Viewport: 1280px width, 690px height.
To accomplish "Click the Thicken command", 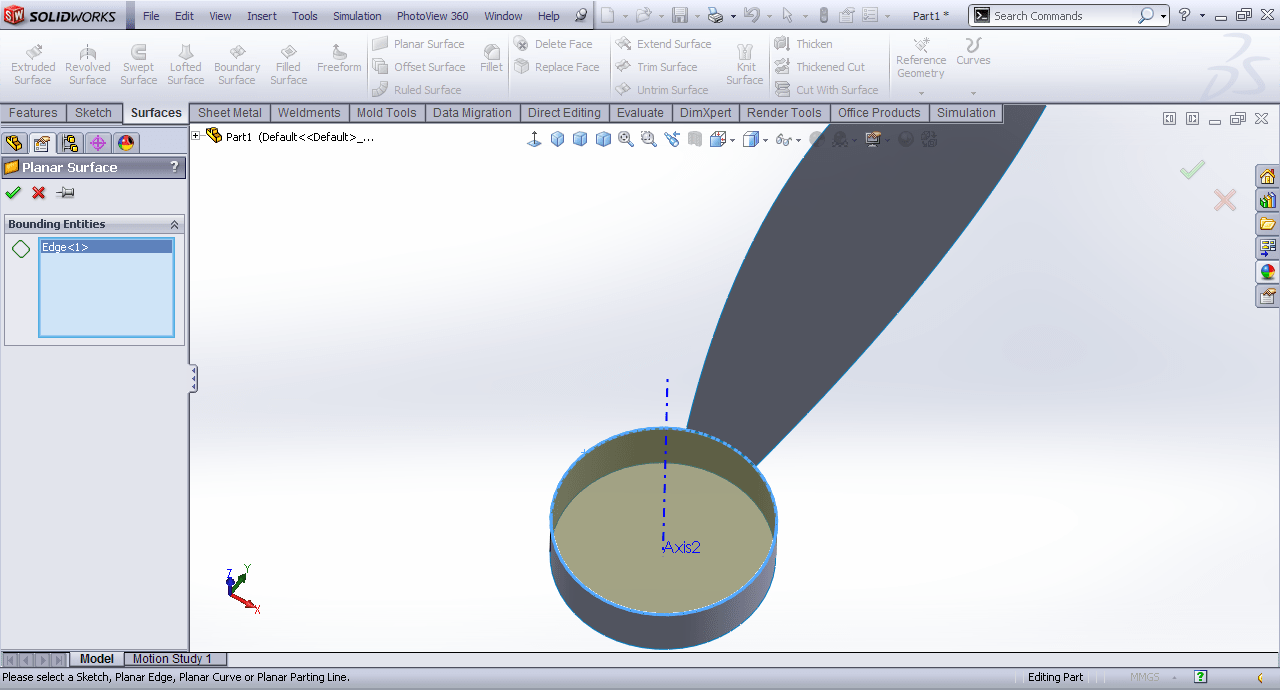I will coord(803,44).
